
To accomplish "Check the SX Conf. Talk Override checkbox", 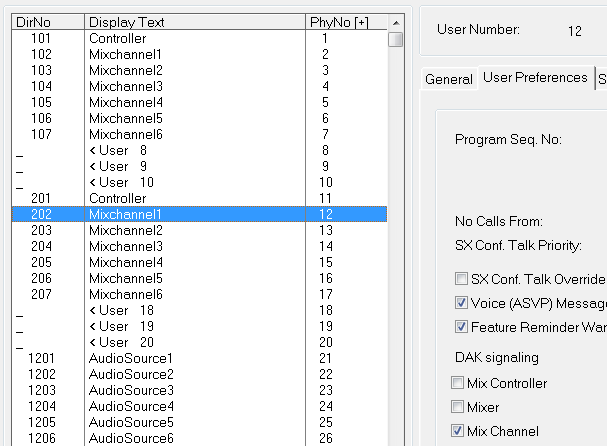I will pos(461,279).
